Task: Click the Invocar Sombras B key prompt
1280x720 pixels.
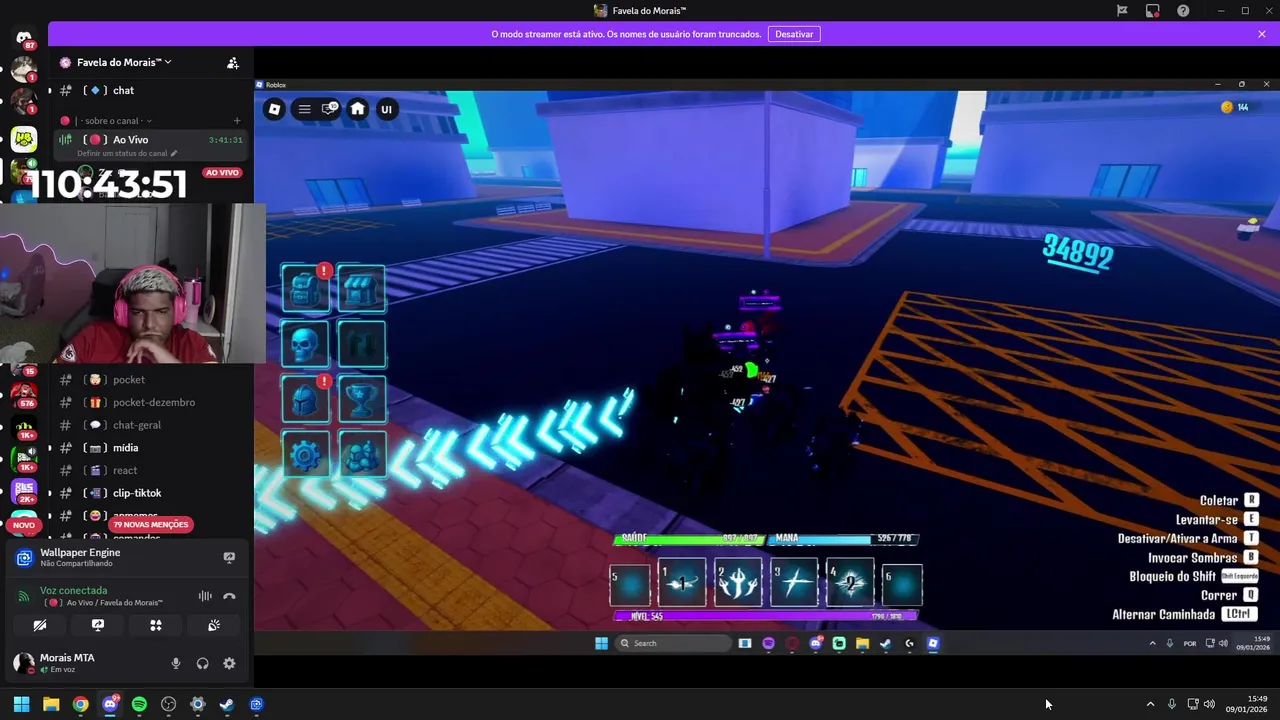Action: [x=1203, y=558]
